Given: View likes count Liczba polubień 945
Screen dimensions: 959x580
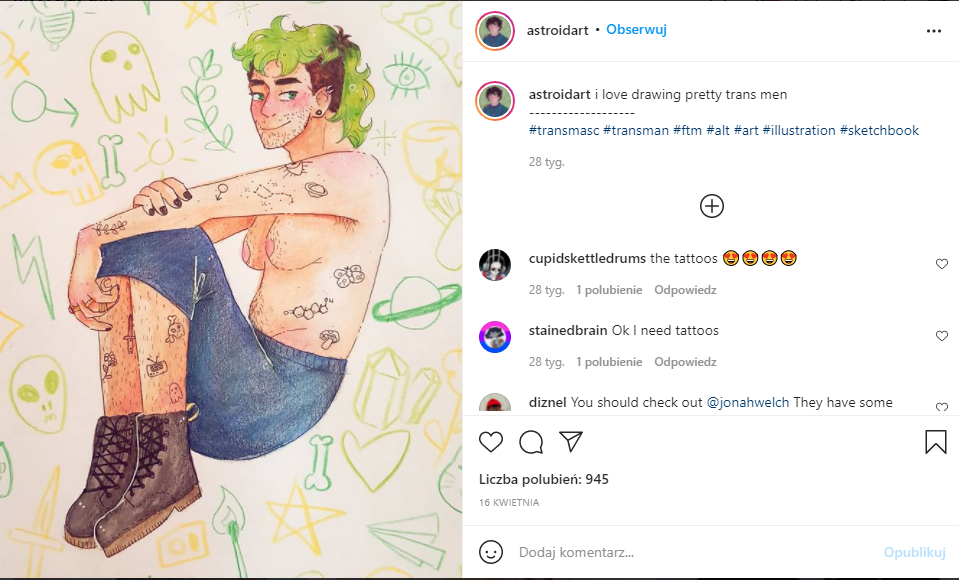Looking at the screenshot, I should pyautogui.click(x=544, y=479).
